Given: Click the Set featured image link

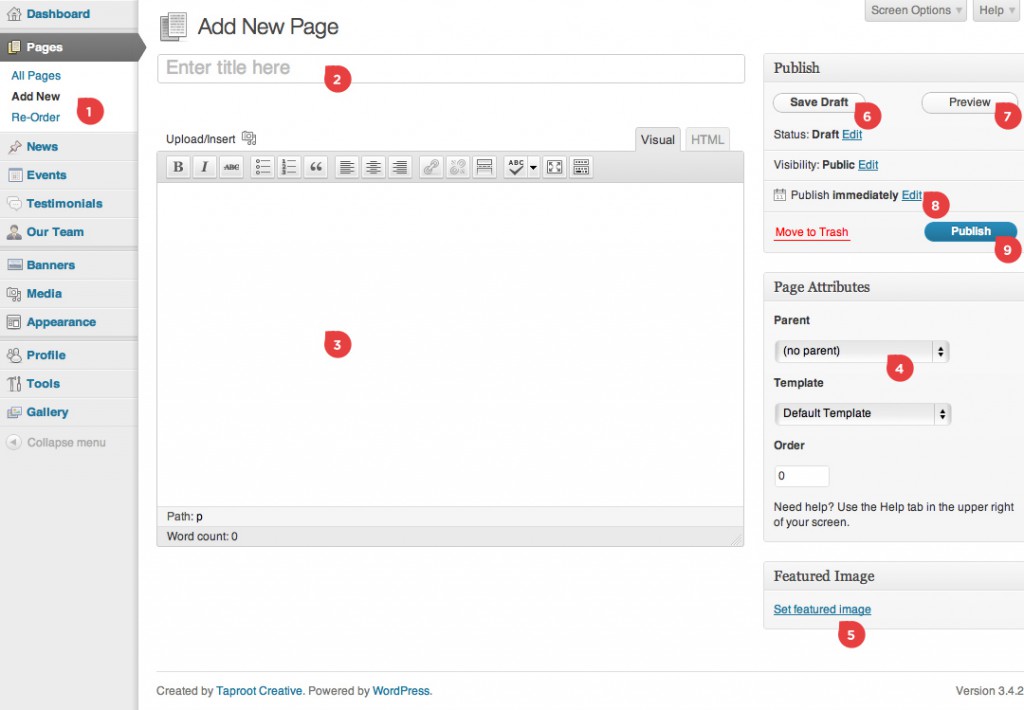Looking at the screenshot, I should pos(822,609).
